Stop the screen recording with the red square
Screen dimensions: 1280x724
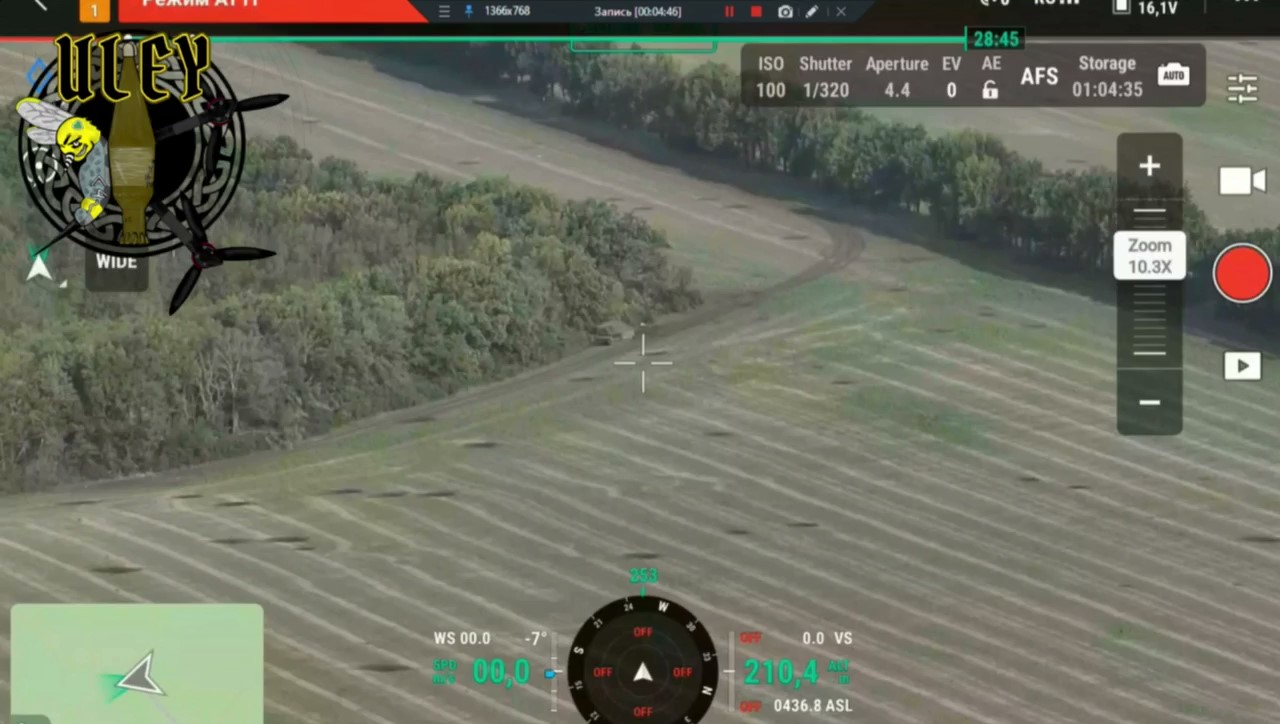756,11
